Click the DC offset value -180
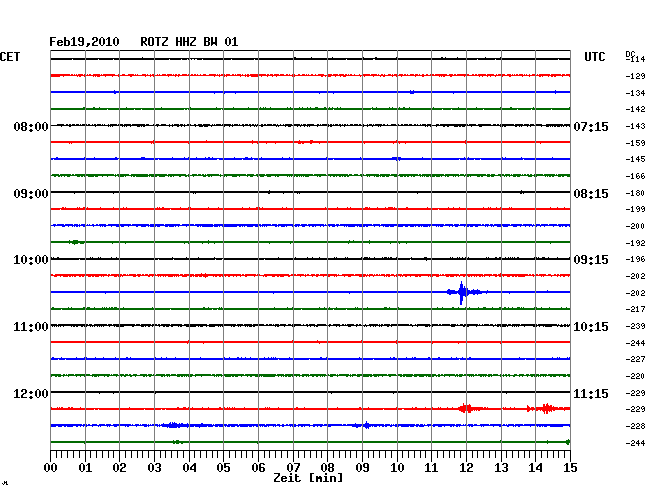The image size is (650, 494). click(635, 193)
